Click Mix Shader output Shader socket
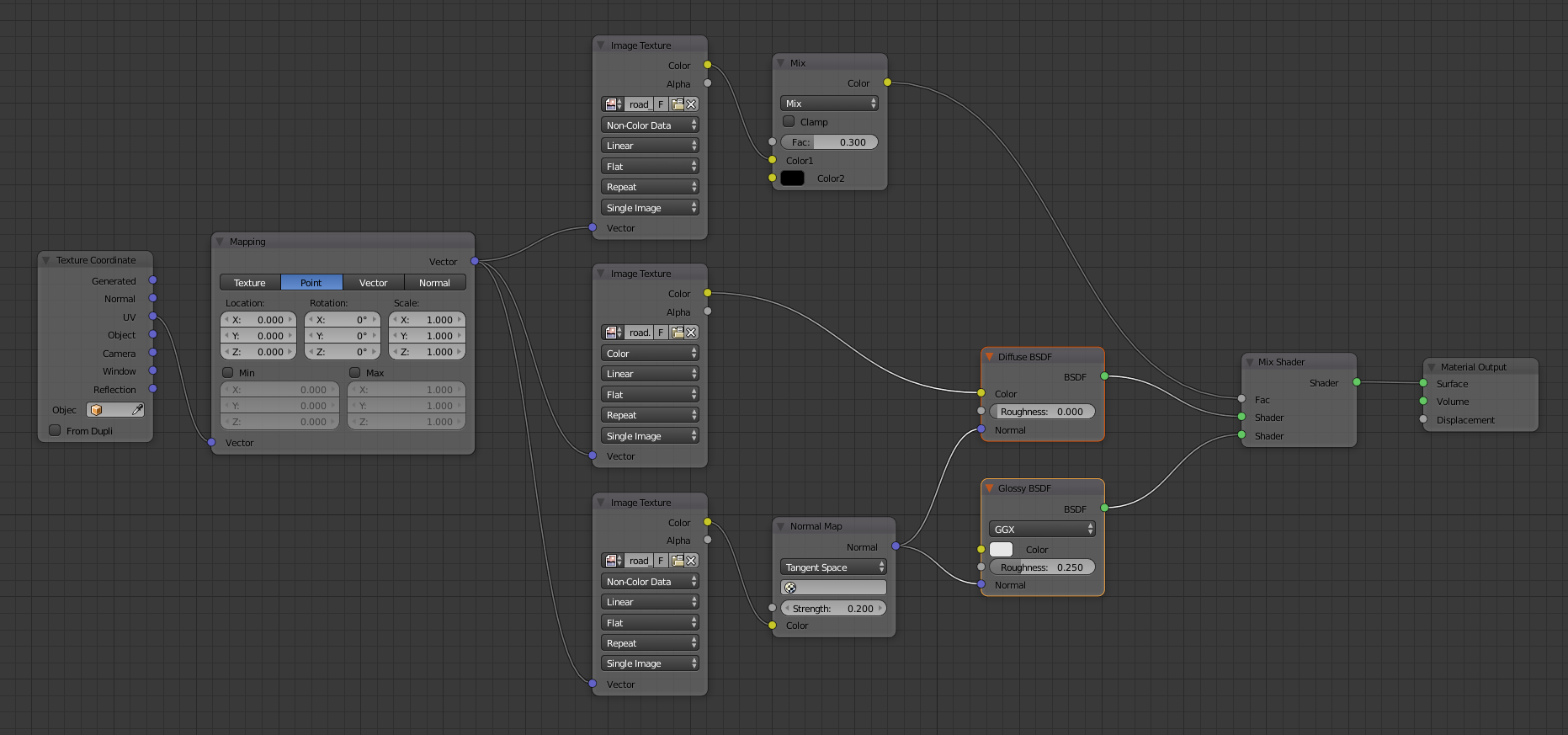 (x=1357, y=382)
